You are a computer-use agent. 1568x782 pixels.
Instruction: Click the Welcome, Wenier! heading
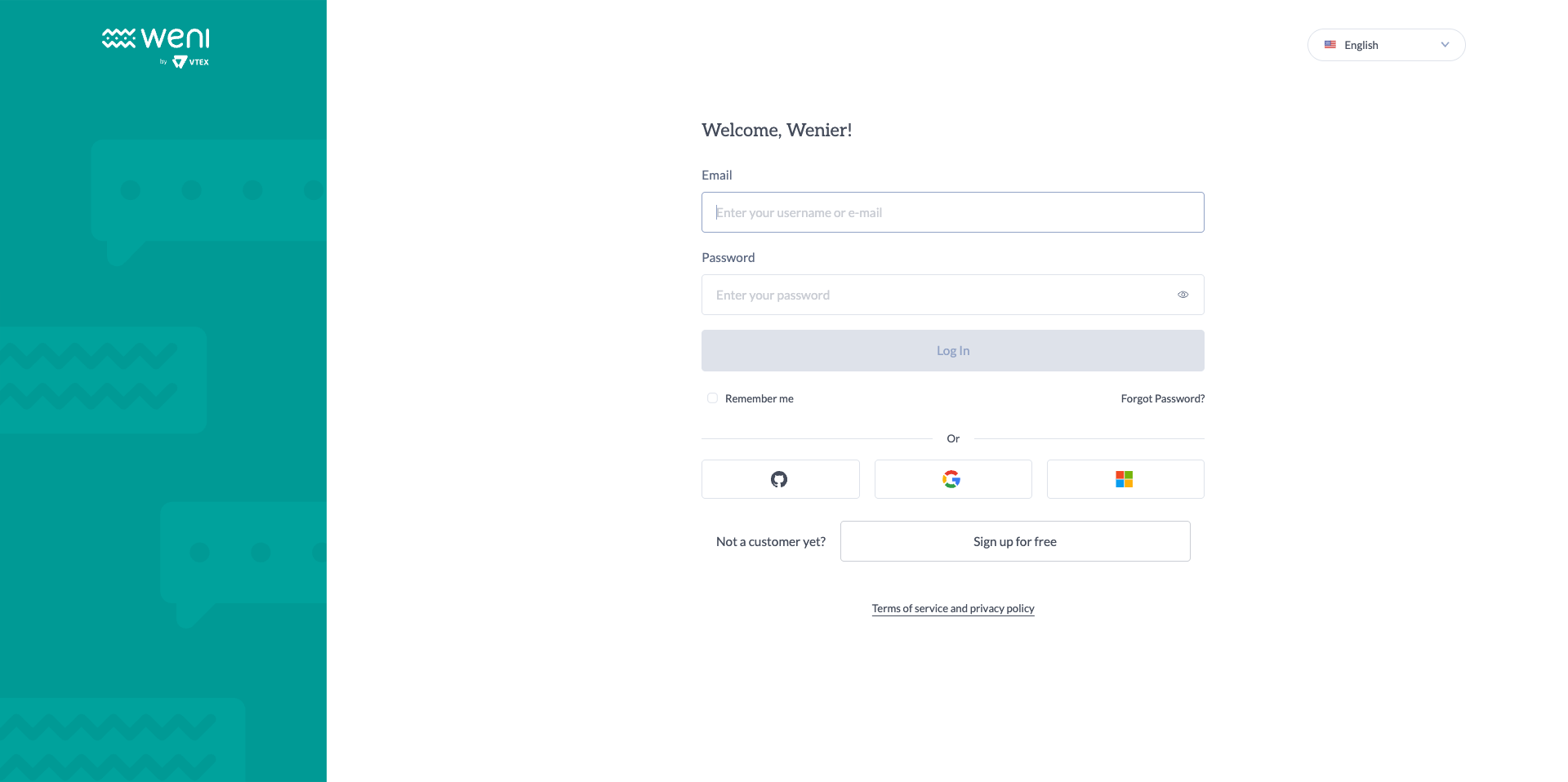pyautogui.click(x=777, y=130)
